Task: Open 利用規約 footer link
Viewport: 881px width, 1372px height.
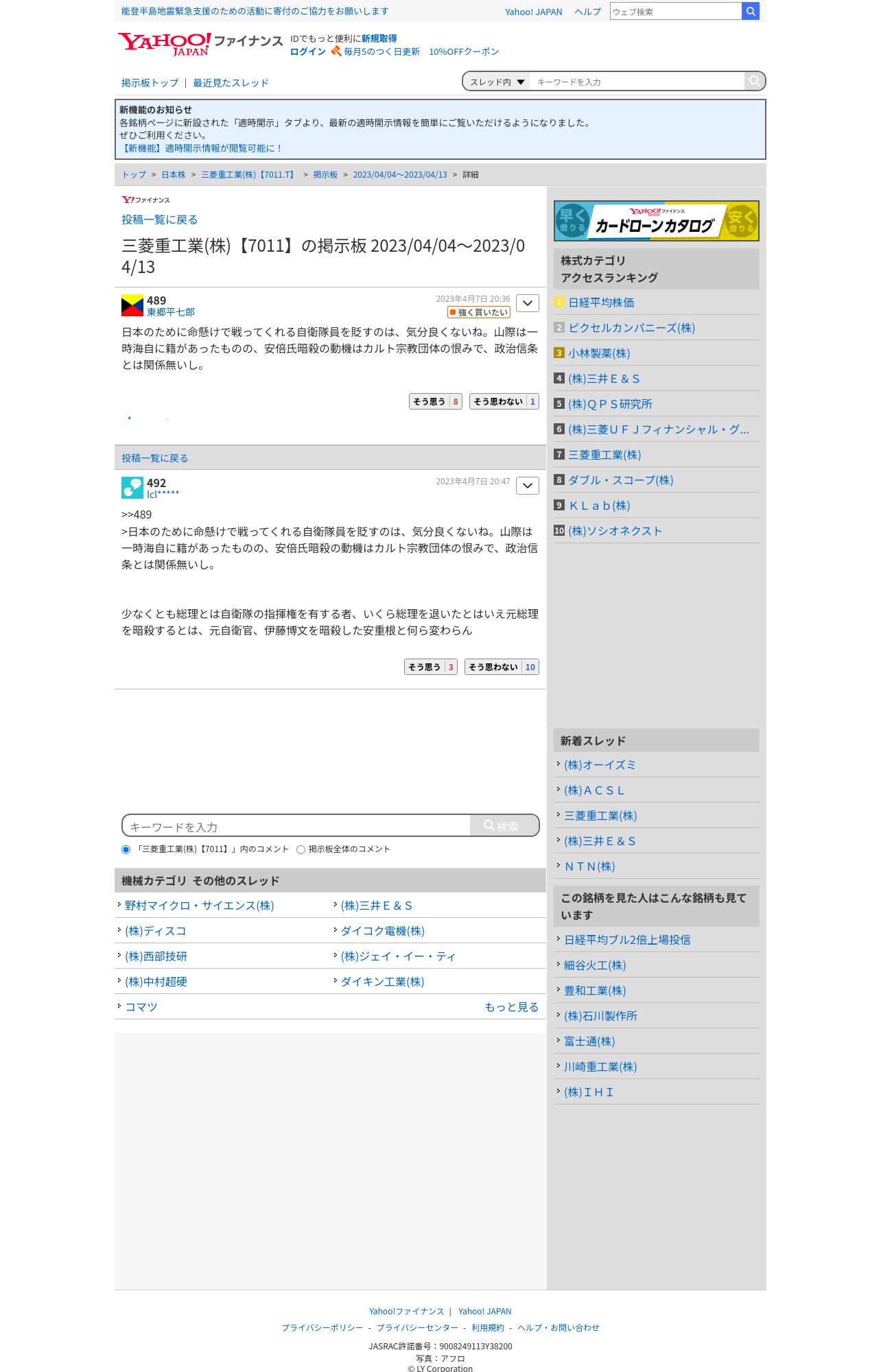Action: click(x=487, y=1327)
